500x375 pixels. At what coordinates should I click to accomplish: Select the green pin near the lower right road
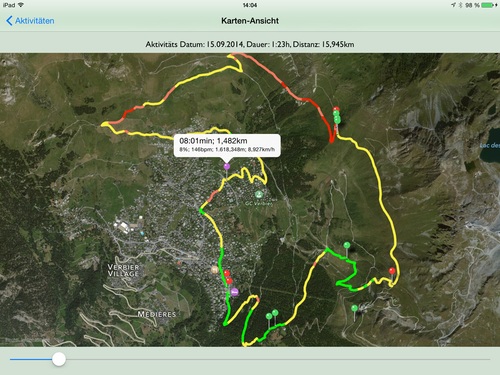coord(354,308)
